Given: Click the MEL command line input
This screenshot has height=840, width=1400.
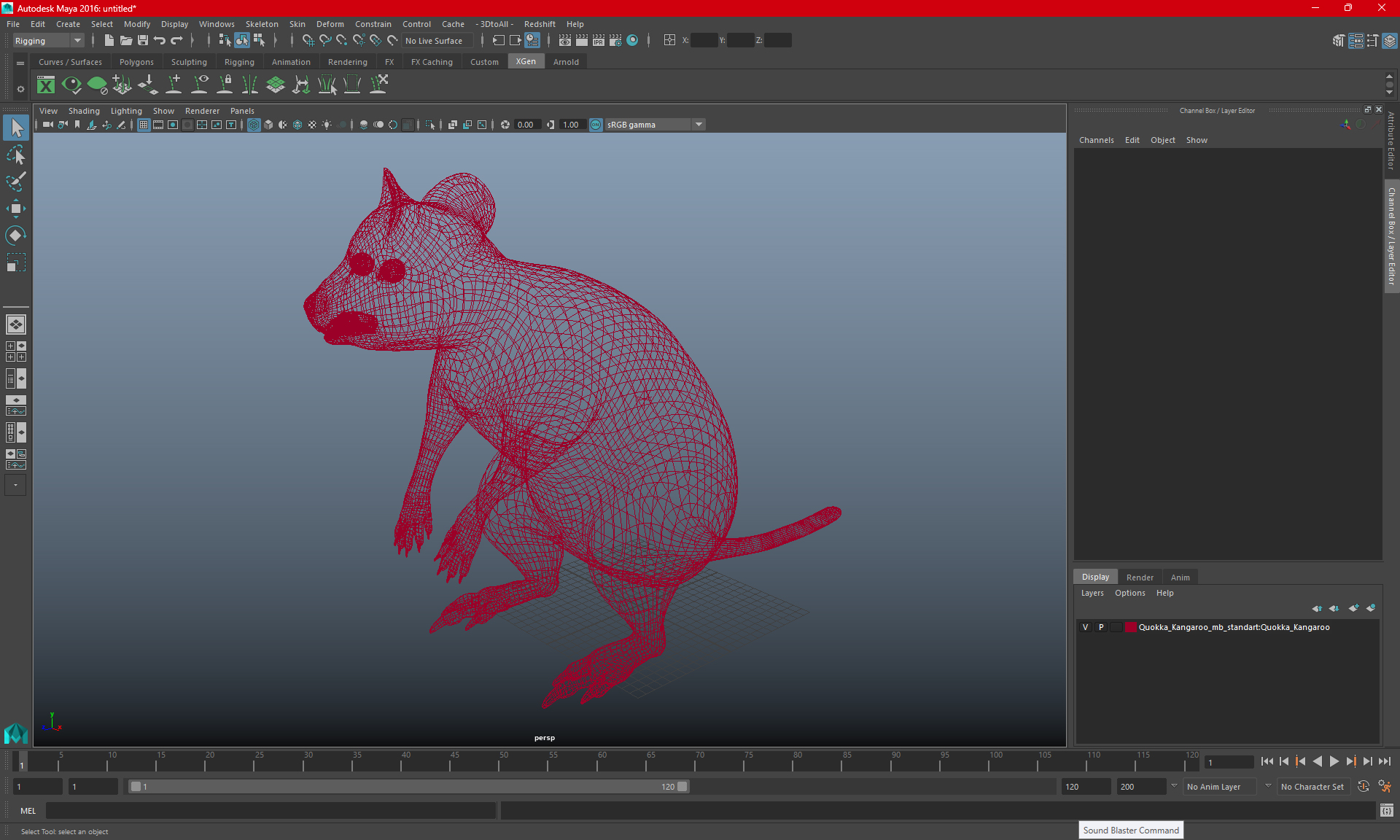Looking at the screenshot, I should [x=271, y=810].
